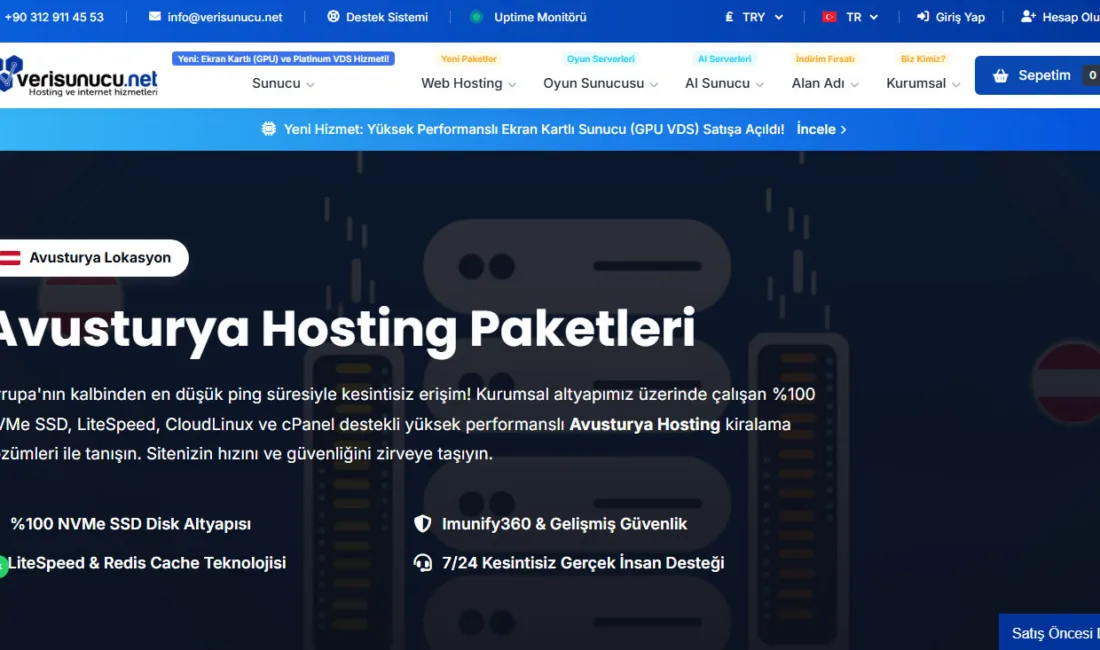
Task: Click the currency symbol icon beside TRY
Action: pos(729,17)
